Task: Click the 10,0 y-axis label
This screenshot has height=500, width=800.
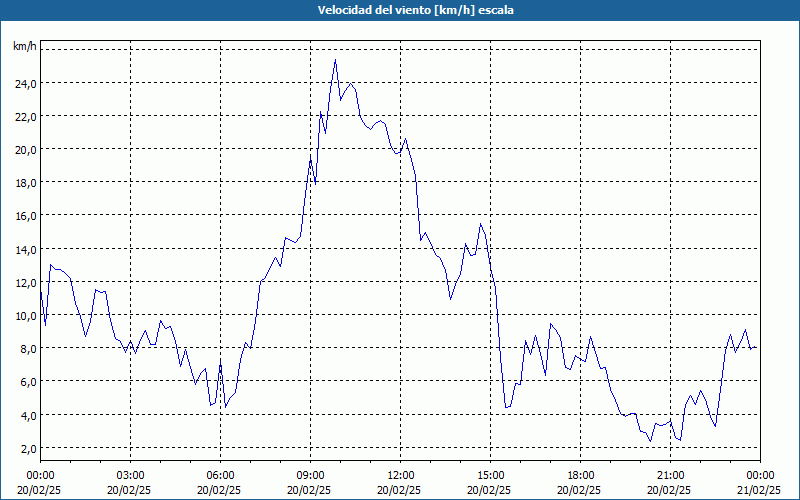Action: [x=26, y=315]
